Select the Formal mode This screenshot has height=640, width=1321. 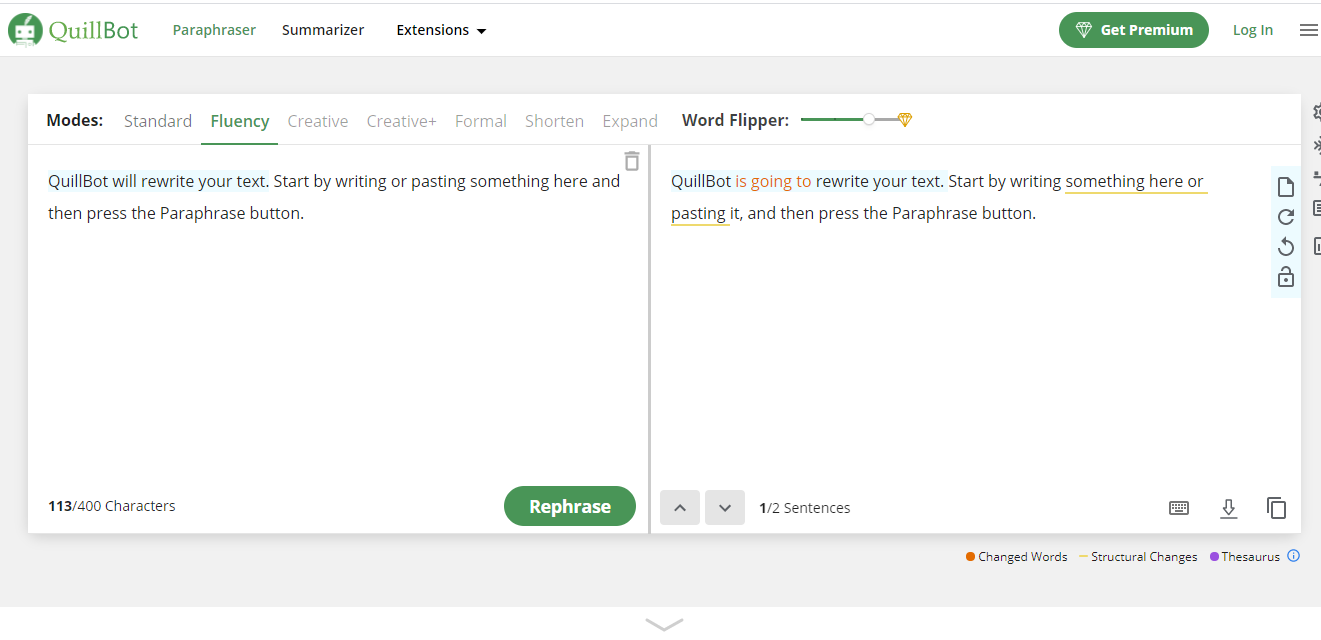click(481, 121)
